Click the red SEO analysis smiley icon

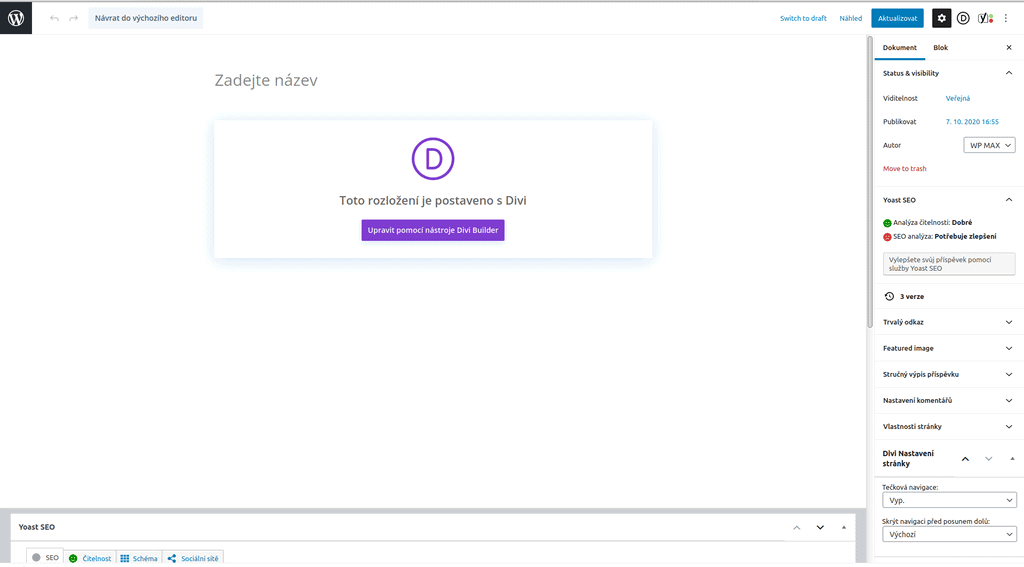[887, 236]
